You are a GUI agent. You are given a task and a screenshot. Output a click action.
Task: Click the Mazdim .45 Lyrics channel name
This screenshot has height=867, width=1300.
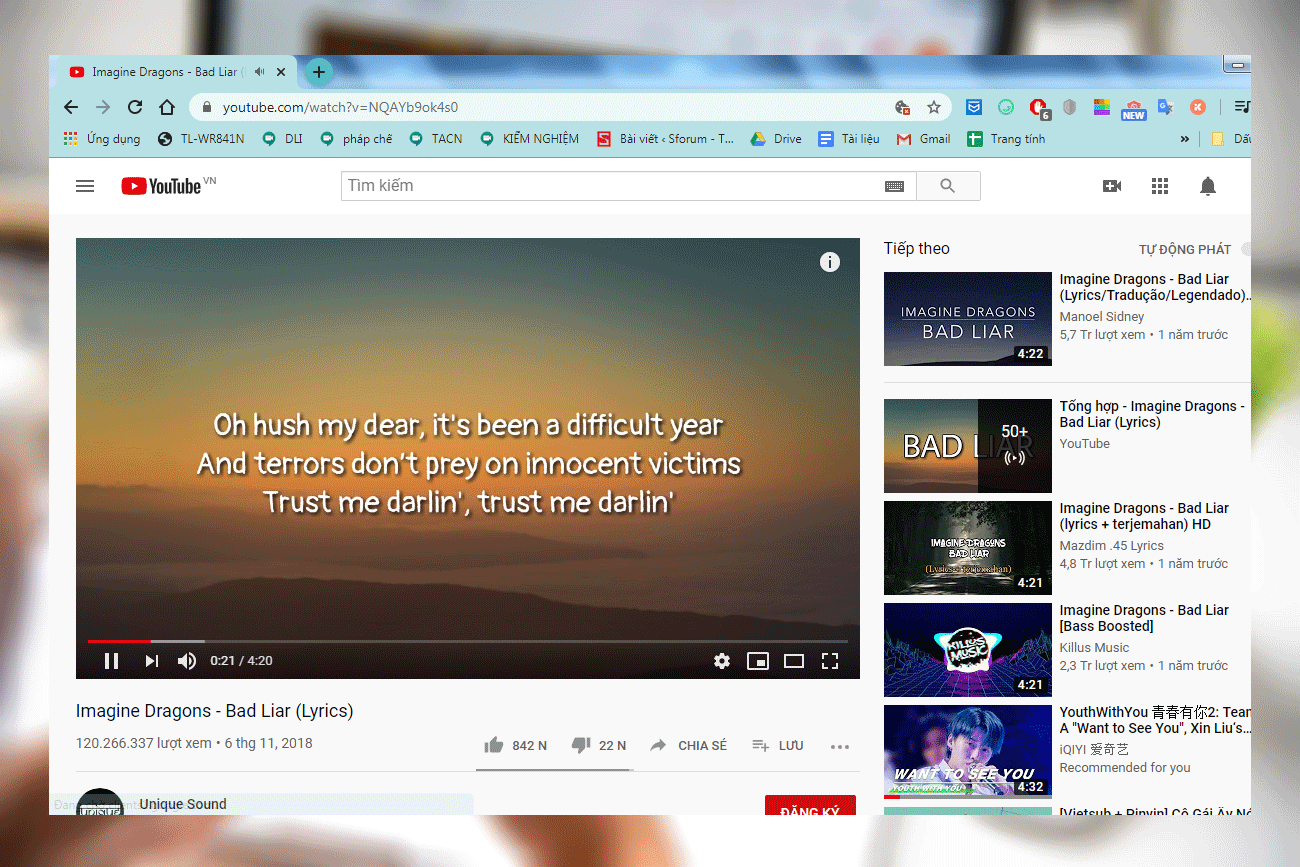1112,546
